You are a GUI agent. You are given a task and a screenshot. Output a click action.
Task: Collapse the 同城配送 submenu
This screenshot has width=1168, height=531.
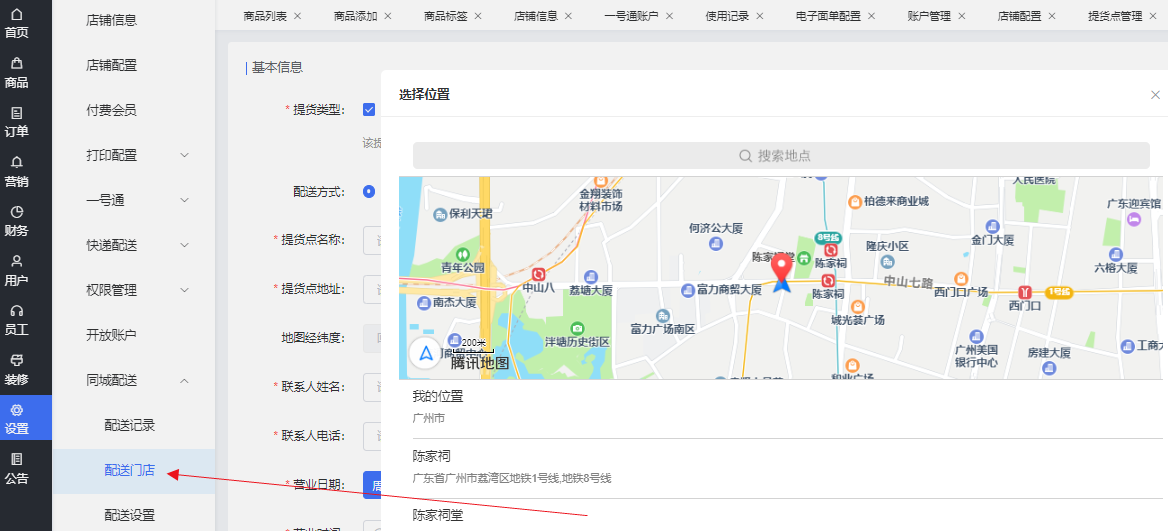point(184,380)
